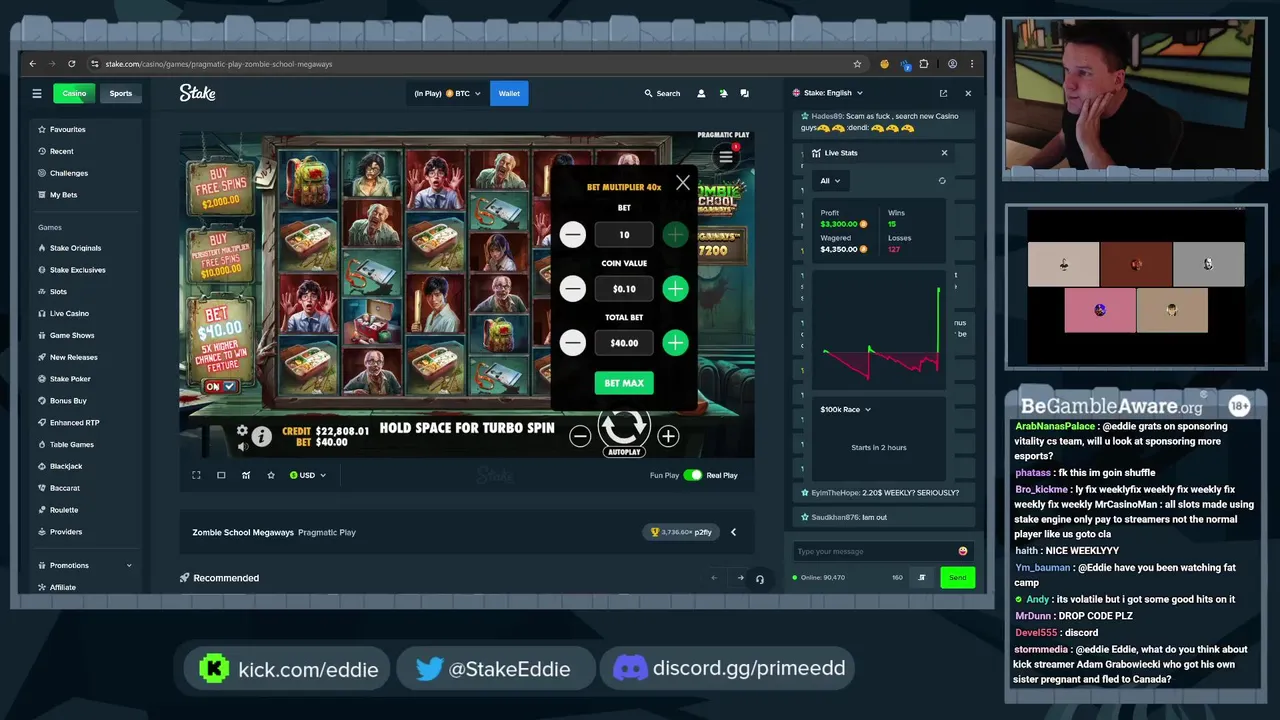The height and width of the screenshot is (720, 1280).
Task: Reload the browser page
Action: 72,64
